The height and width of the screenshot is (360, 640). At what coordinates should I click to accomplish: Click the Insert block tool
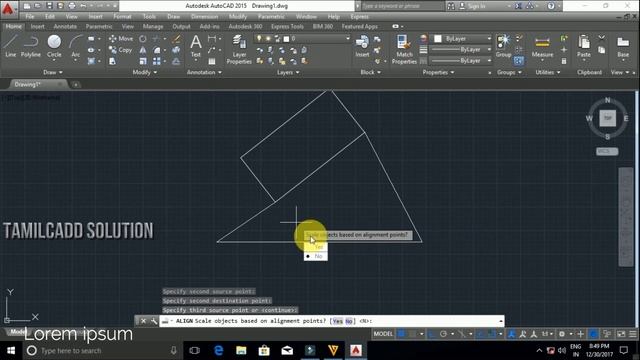(x=362, y=46)
